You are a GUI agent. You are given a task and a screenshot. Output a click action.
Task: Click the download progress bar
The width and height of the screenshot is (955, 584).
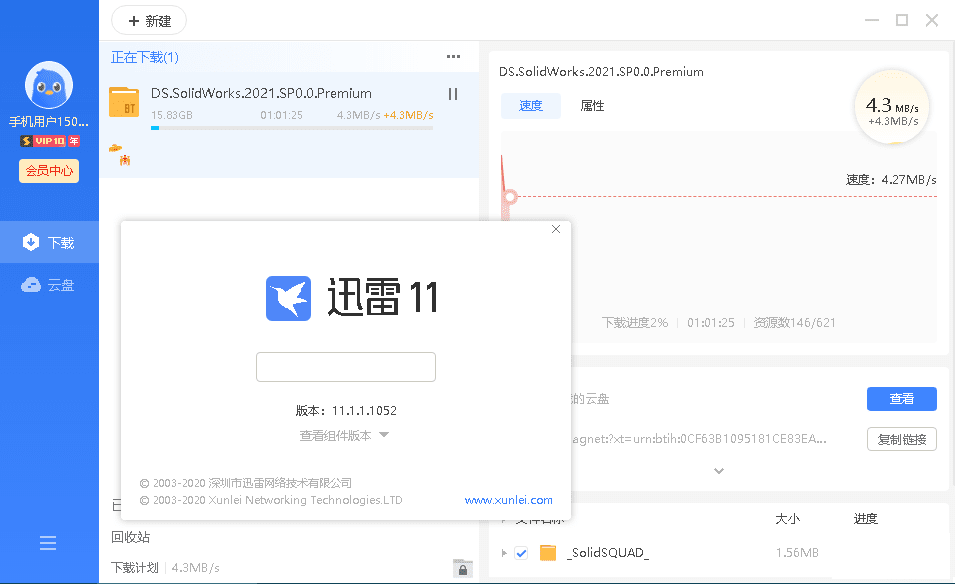[x=292, y=128]
